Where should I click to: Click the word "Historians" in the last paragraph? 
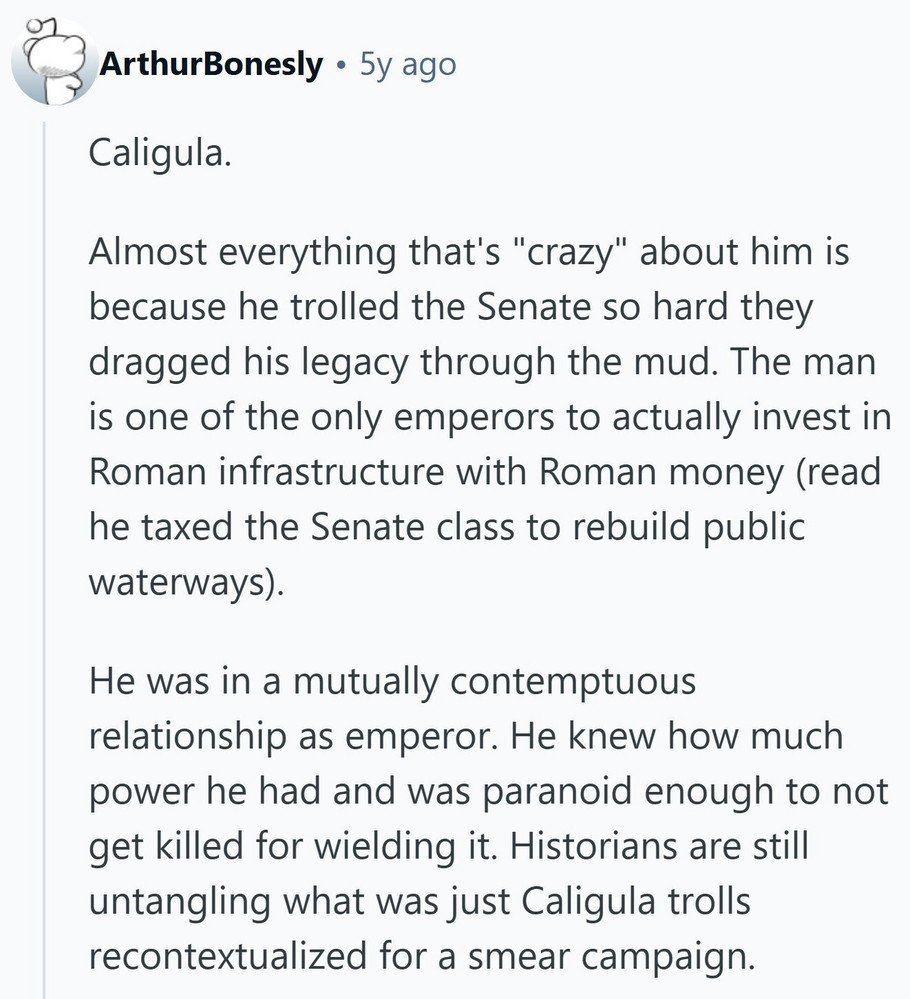(x=590, y=847)
